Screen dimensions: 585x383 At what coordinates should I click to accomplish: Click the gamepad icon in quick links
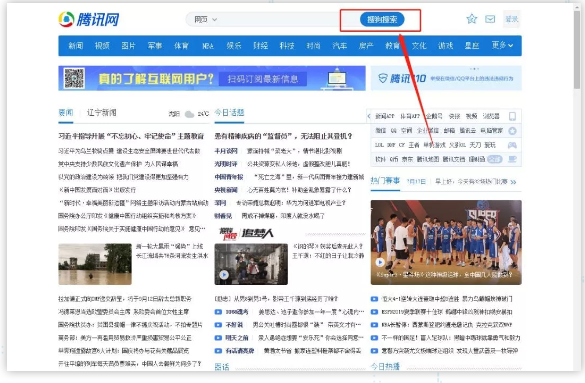tap(512, 145)
